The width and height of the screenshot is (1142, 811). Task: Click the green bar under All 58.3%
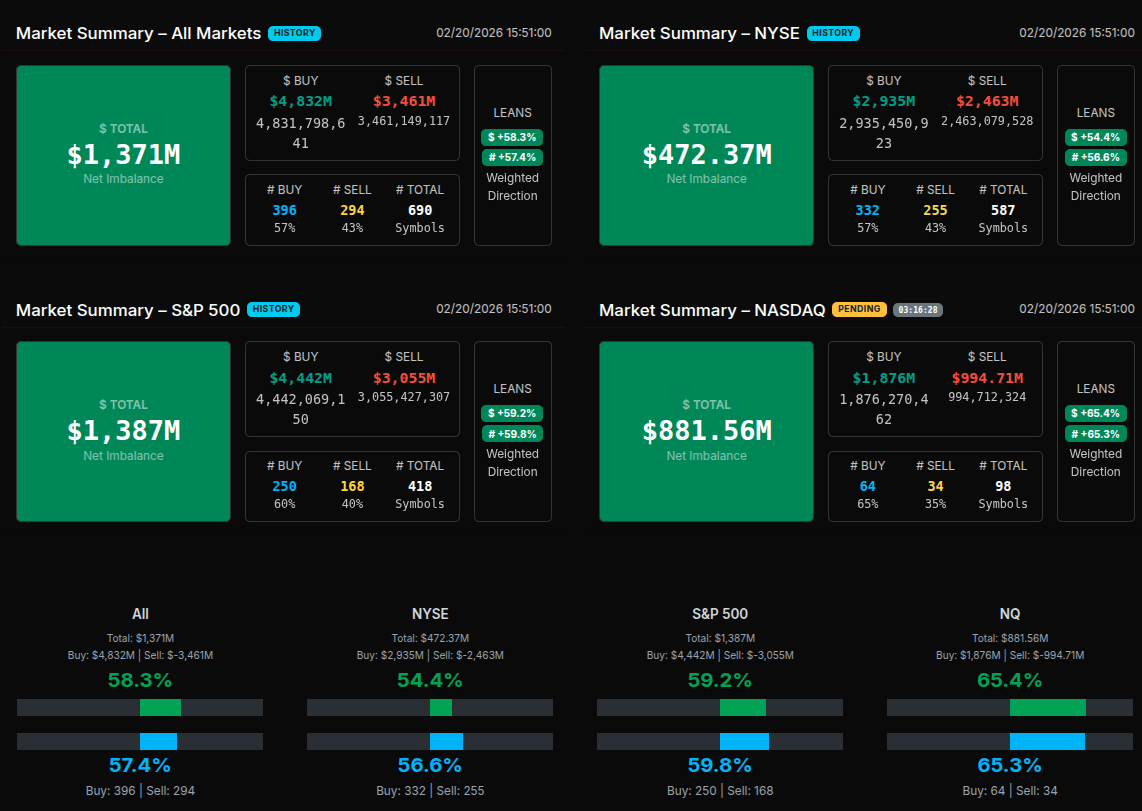point(160,708)
